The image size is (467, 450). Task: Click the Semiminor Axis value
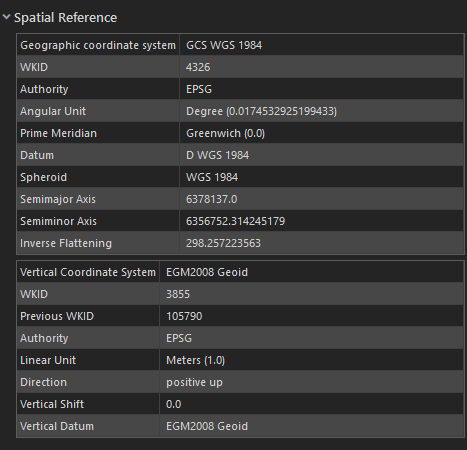point(236,221)
